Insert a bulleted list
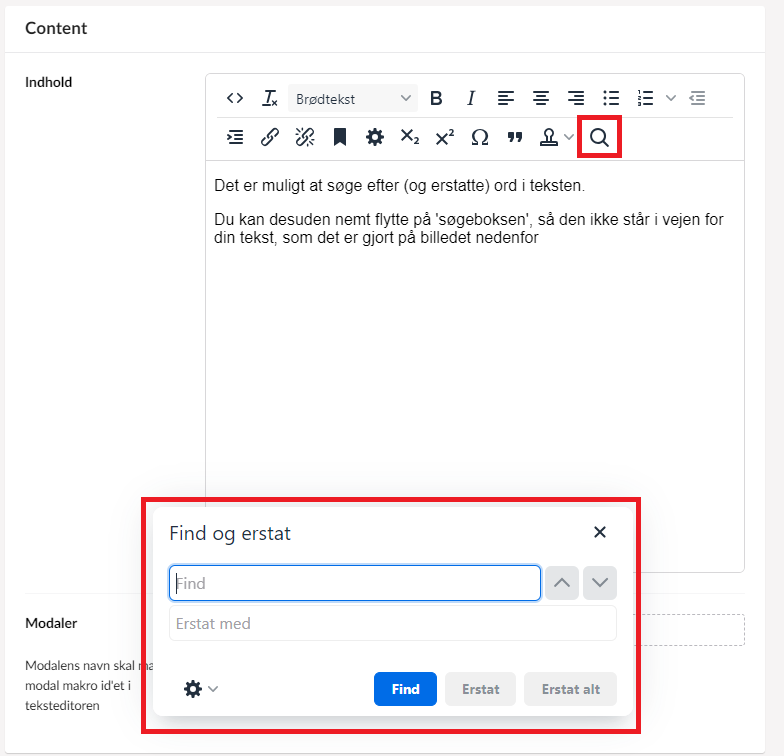Screen dimensions: 784x756 click(611, 98)
